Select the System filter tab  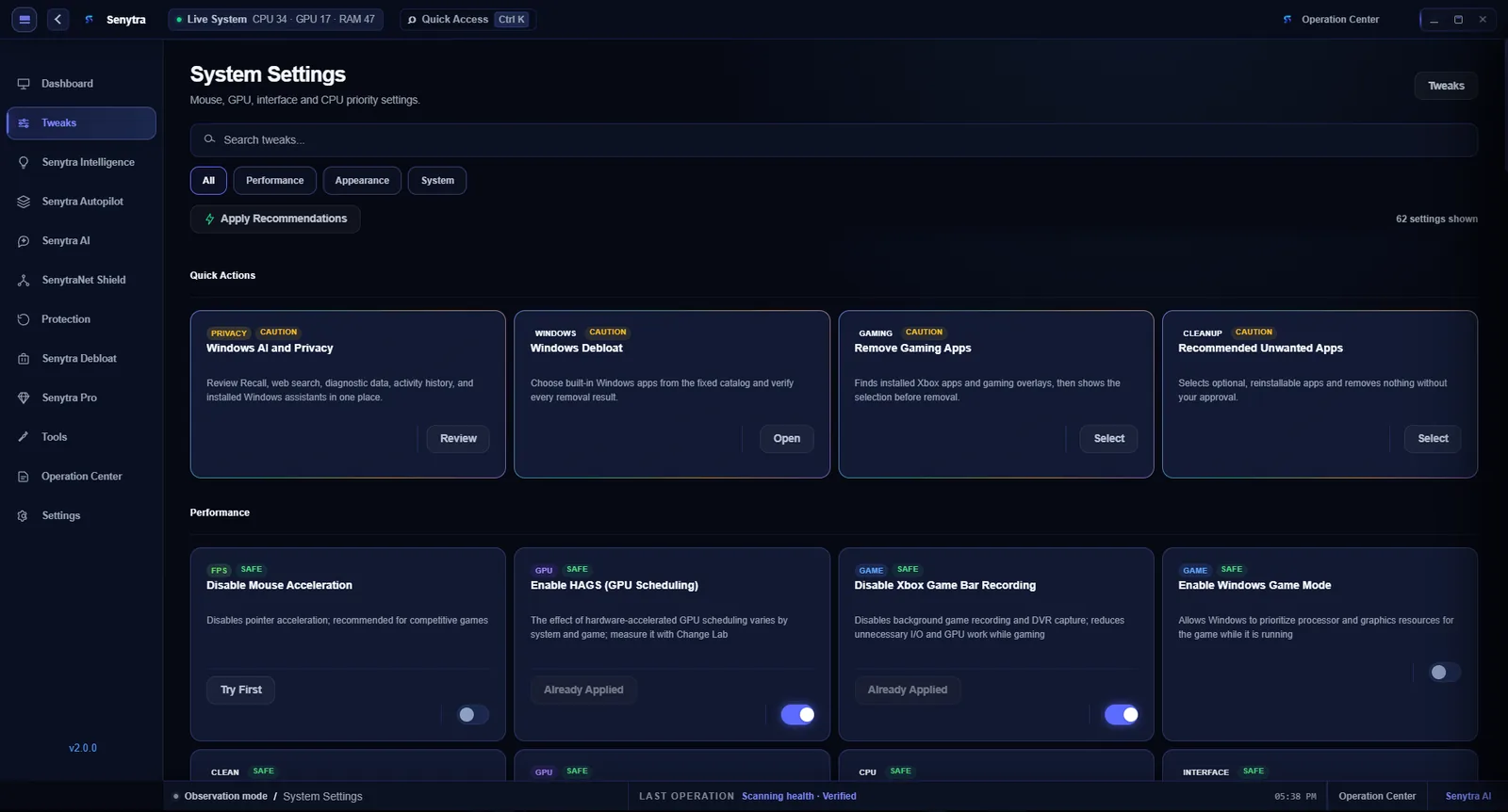[437, 181]
